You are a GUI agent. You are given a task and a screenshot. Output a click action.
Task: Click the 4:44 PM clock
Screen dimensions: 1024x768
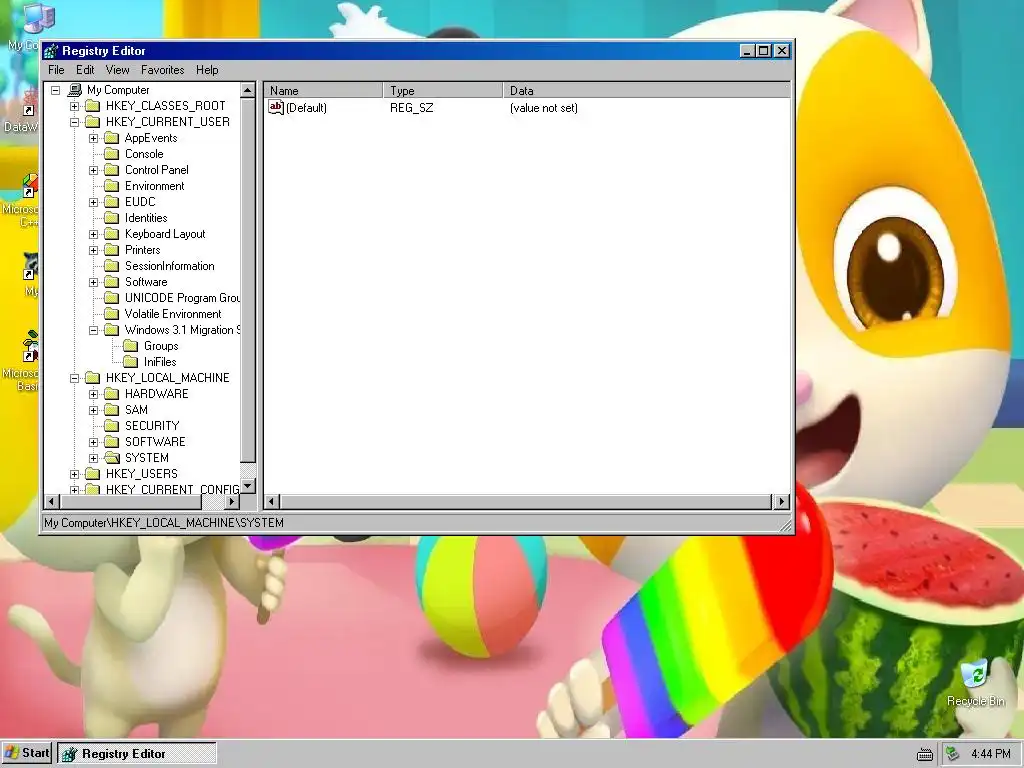[x=991, y=754]
